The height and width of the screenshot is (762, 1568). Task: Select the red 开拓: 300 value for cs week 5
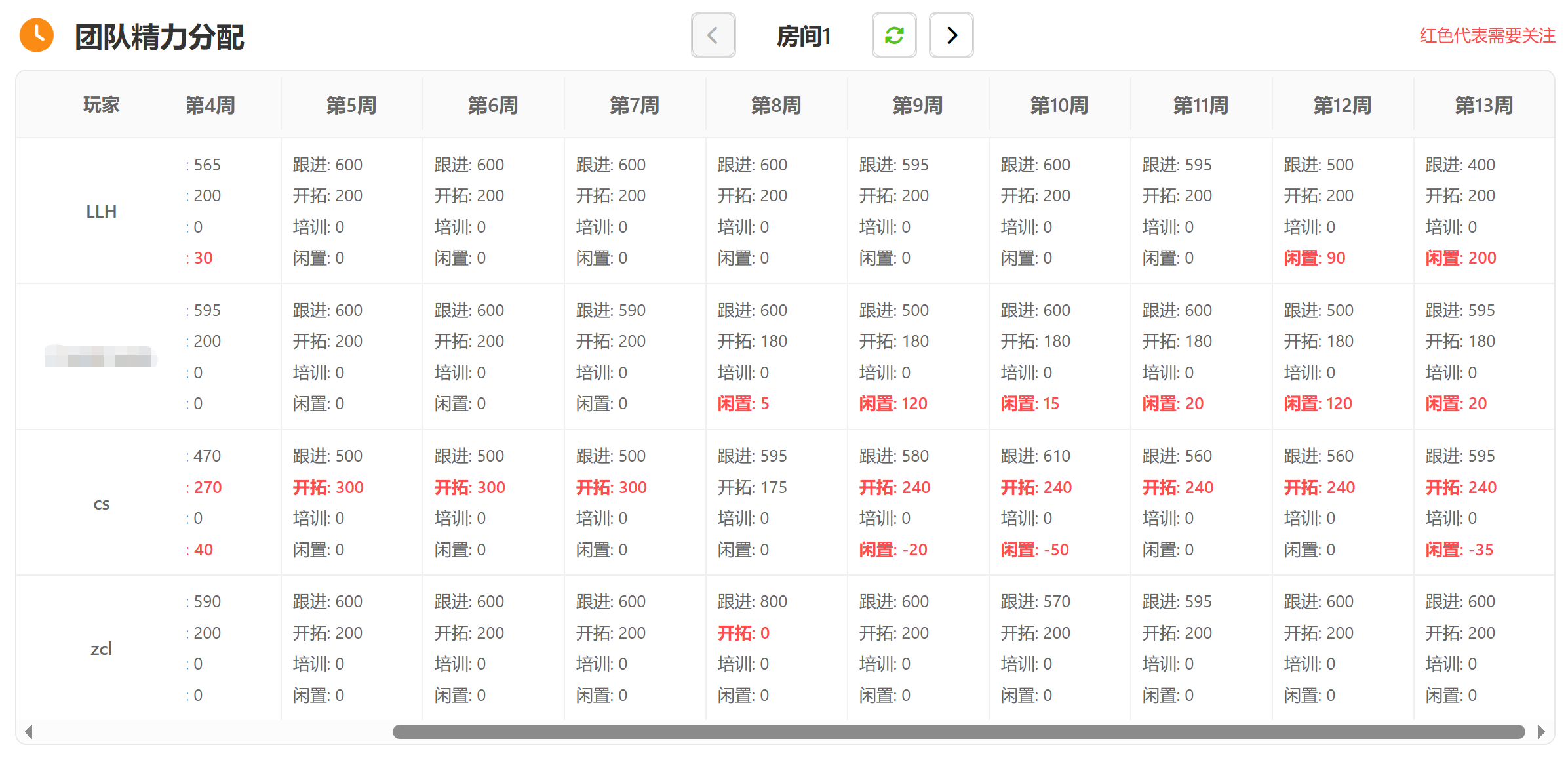tap(328, 487)
